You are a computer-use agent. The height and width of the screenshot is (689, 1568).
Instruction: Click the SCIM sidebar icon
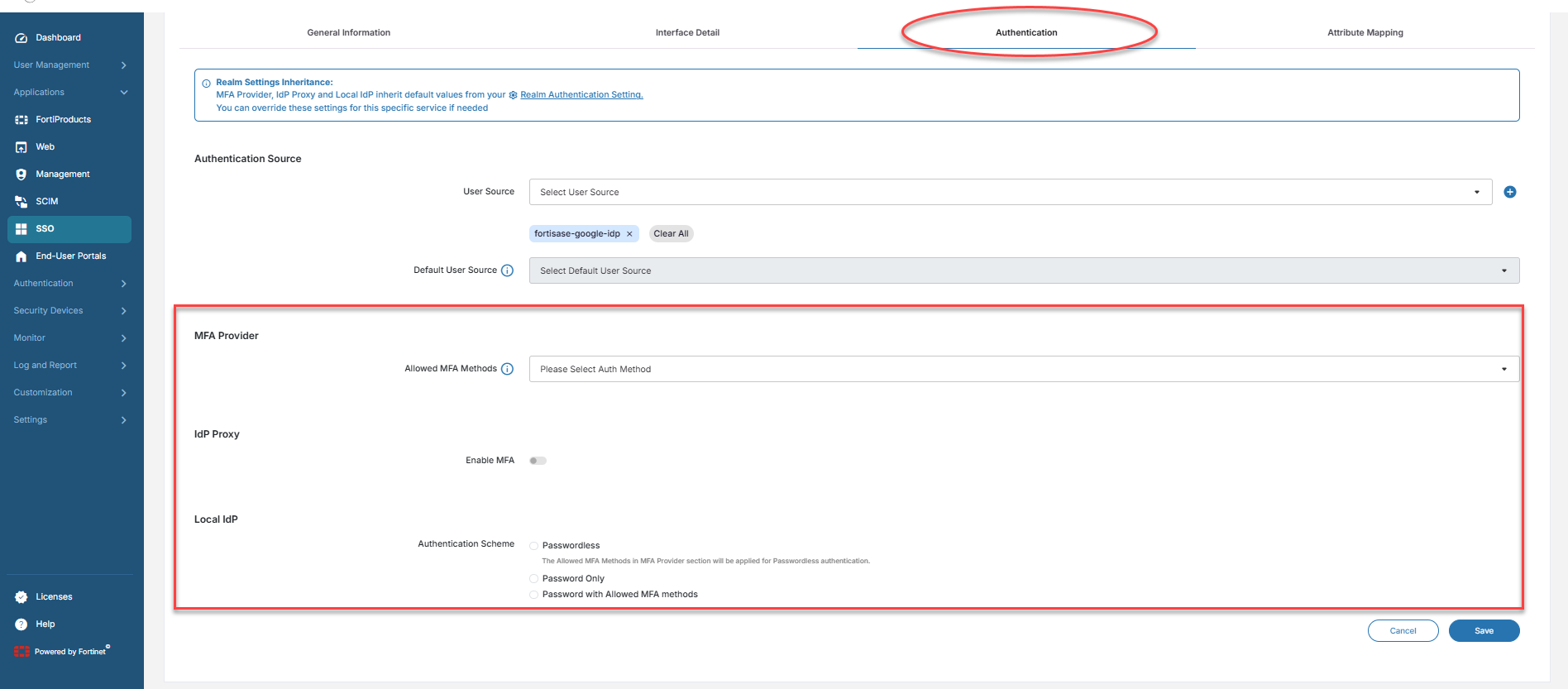[22, 202]
